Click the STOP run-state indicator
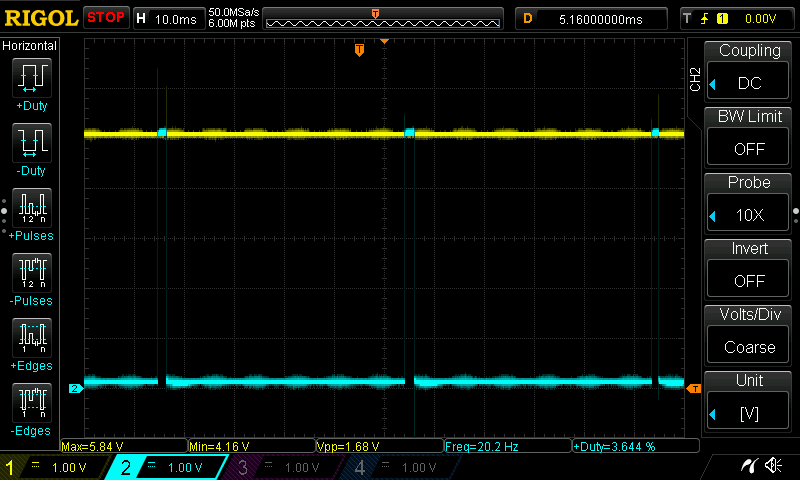 106,18
